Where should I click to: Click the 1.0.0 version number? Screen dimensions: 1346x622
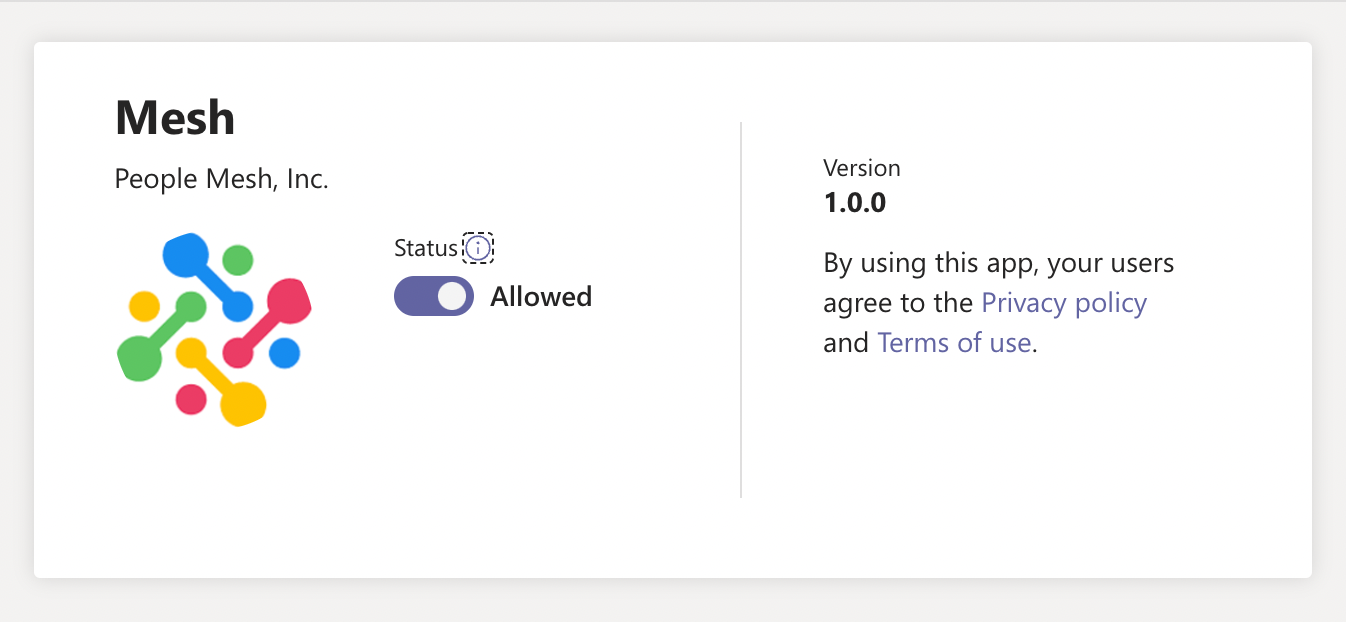click(x=855, y=203)
